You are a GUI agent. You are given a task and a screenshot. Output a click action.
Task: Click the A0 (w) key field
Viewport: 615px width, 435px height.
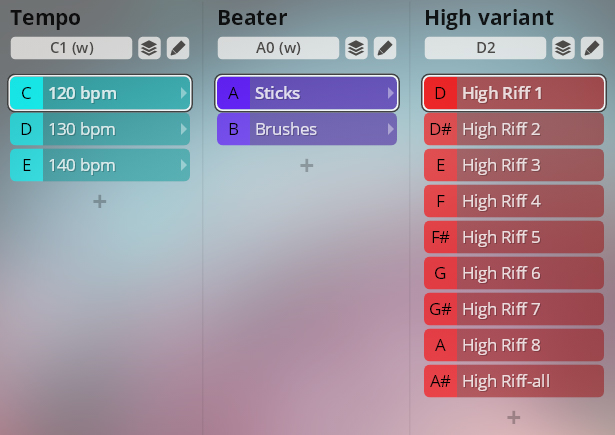point(279,48)
